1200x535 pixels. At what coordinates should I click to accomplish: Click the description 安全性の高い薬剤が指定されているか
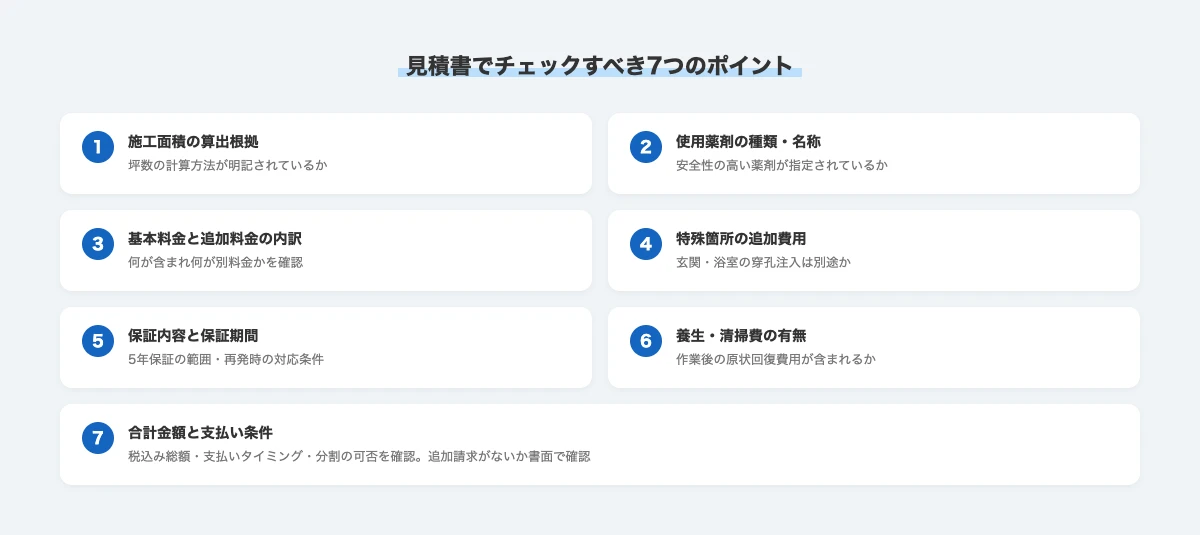782,165
